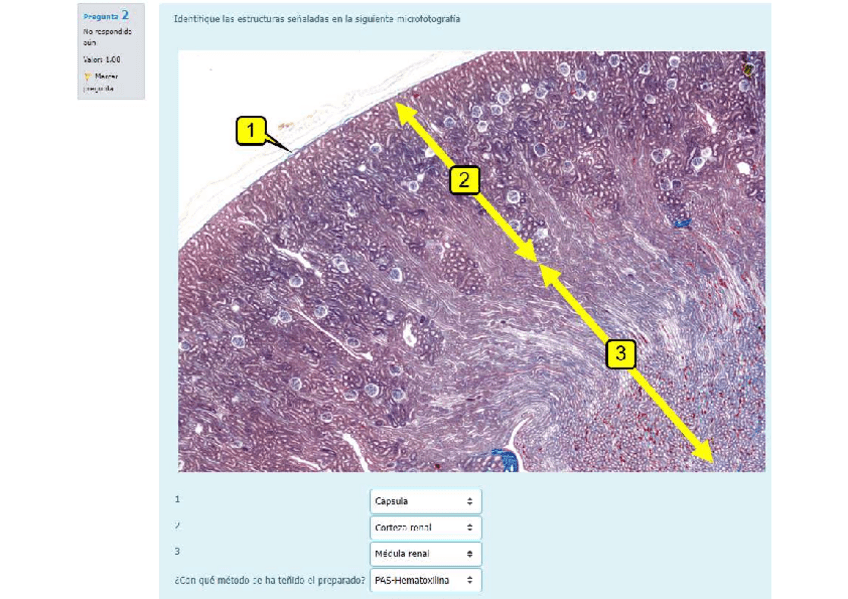Select the 'Valor: 1.00' score text

coord(102,59)
